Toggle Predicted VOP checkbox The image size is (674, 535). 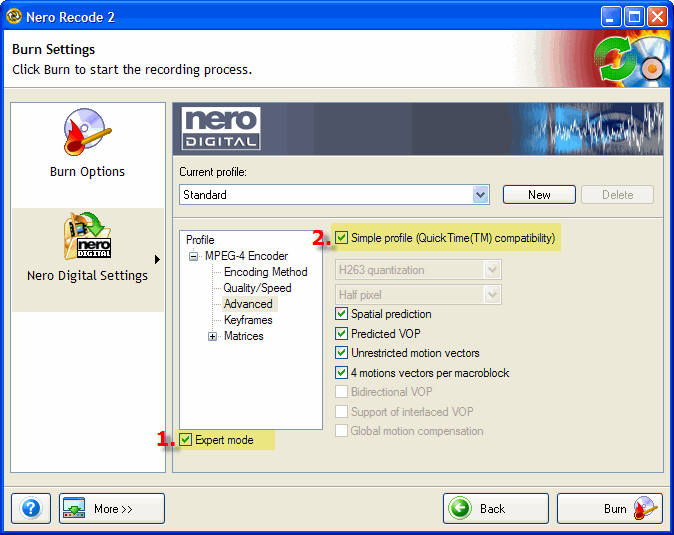[x=341, y=333]
